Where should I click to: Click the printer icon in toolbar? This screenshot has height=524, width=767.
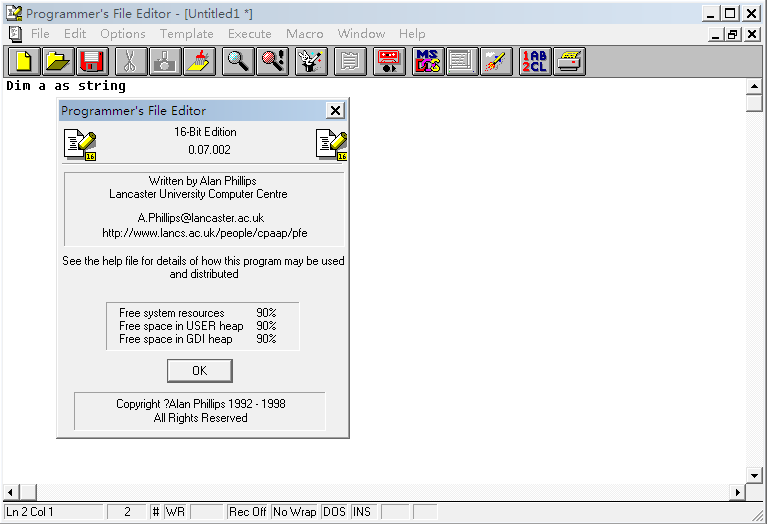click(570, 61)
